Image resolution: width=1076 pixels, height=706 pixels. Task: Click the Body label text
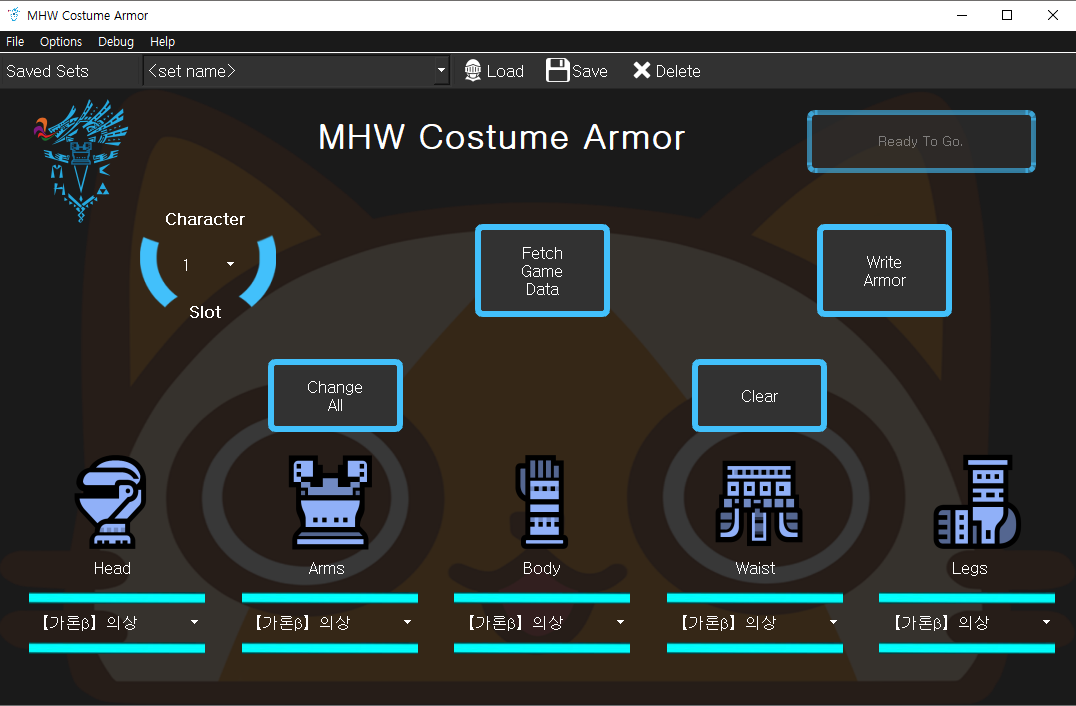541,568
